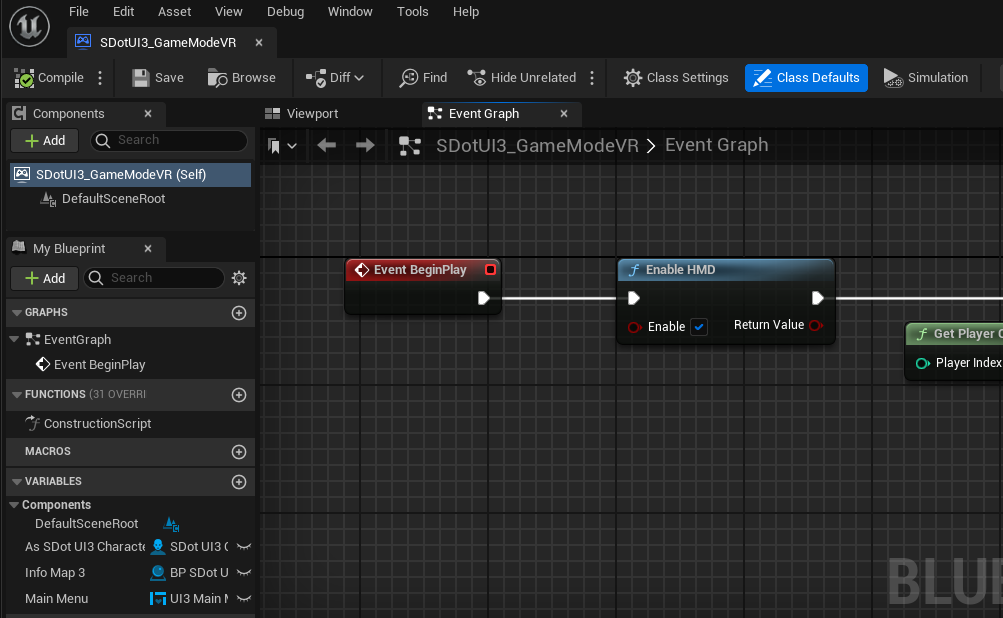Click the Class Defaults button
The image size is (1003, 618).
pyautogui.click(x=806, y=77)
